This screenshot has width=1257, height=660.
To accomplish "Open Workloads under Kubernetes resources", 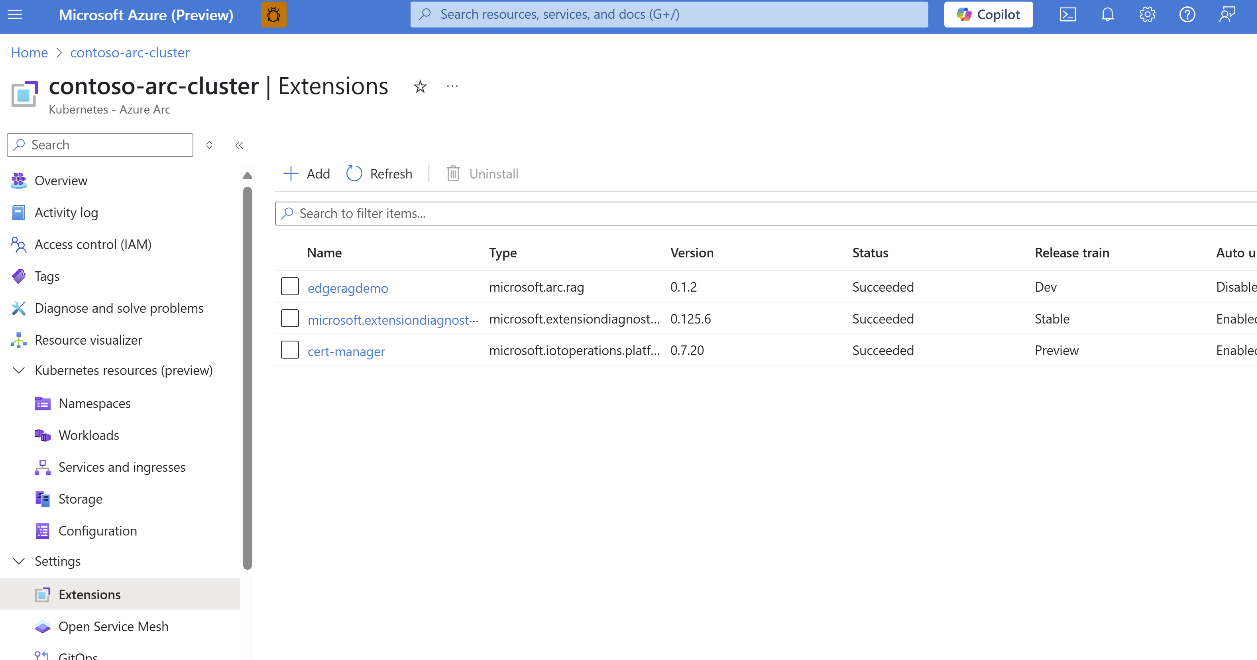I will coord(88,436).
